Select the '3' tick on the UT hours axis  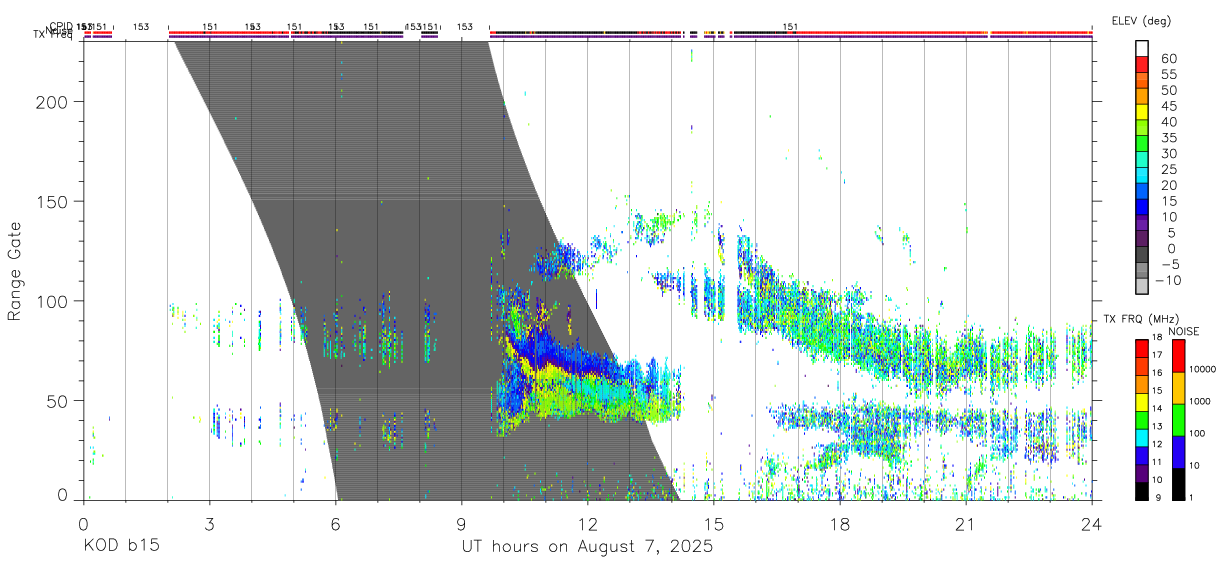tap(209, 523)
